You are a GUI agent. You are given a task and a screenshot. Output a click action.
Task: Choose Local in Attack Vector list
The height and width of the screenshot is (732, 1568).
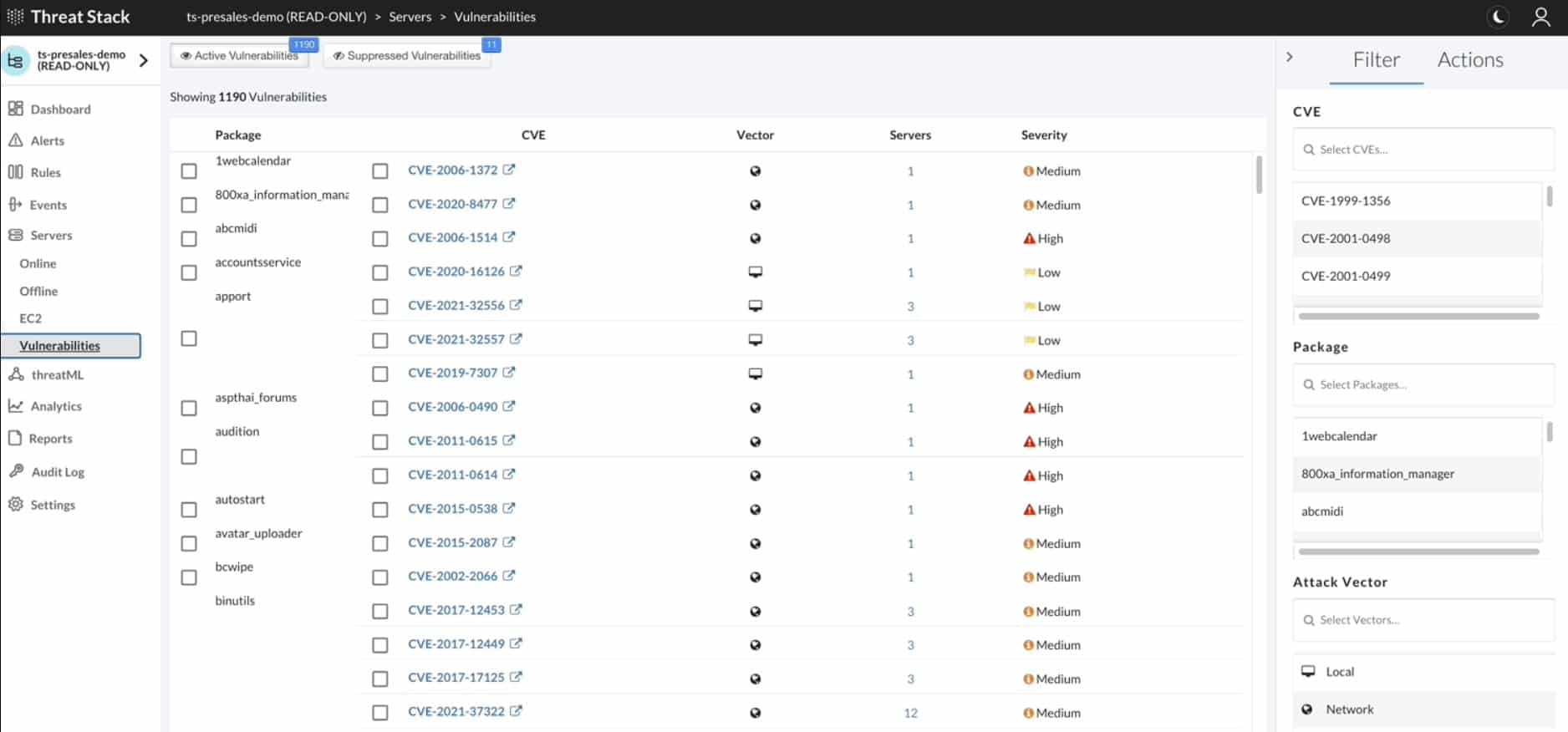tap(1423, 672)
